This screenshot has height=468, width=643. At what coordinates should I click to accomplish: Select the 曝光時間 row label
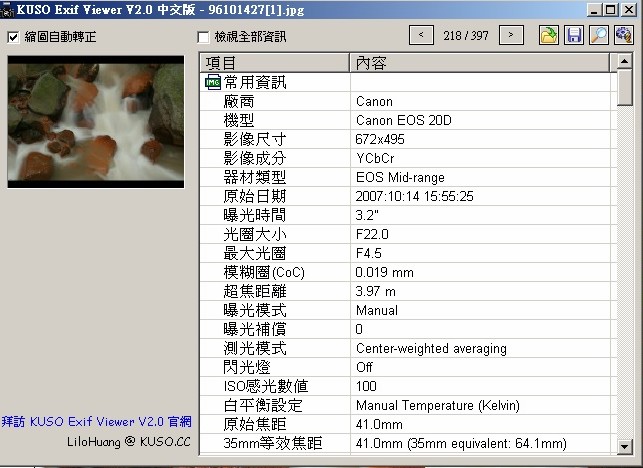255,215
